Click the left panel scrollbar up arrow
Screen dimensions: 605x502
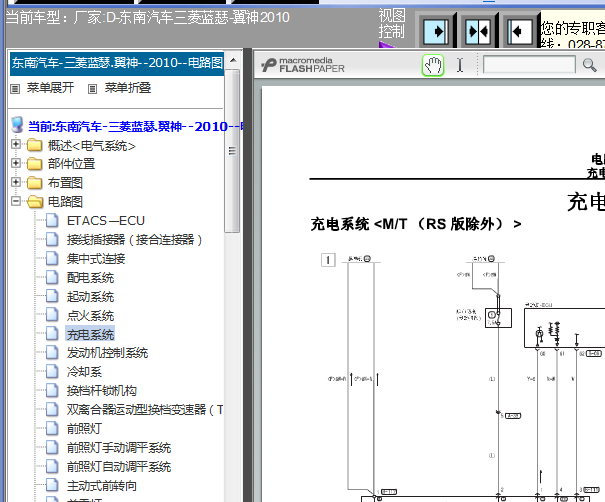pos(233,60)
